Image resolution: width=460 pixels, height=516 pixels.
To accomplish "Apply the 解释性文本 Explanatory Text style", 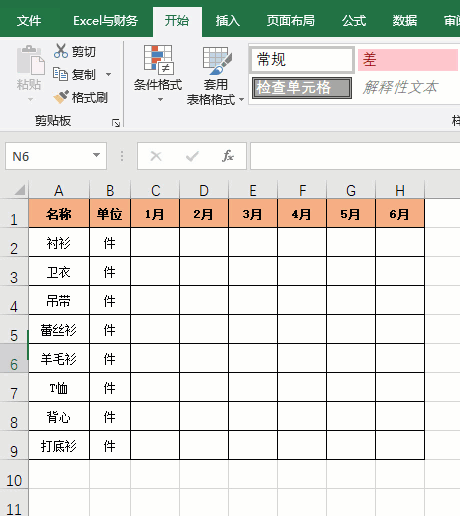I will point(400,88).
